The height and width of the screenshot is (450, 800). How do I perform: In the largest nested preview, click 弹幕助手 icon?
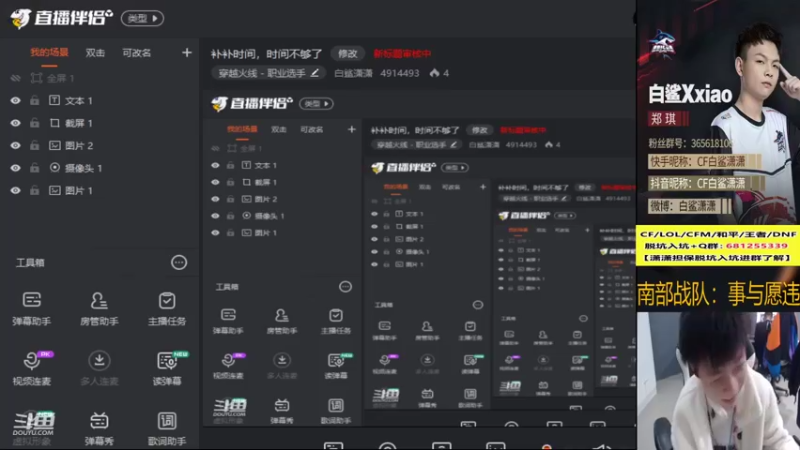click(228, 315)
